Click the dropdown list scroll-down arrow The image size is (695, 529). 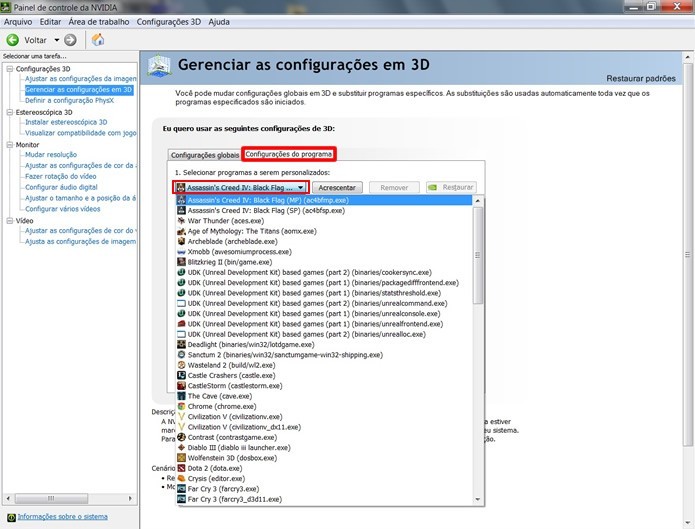point(478,499)
